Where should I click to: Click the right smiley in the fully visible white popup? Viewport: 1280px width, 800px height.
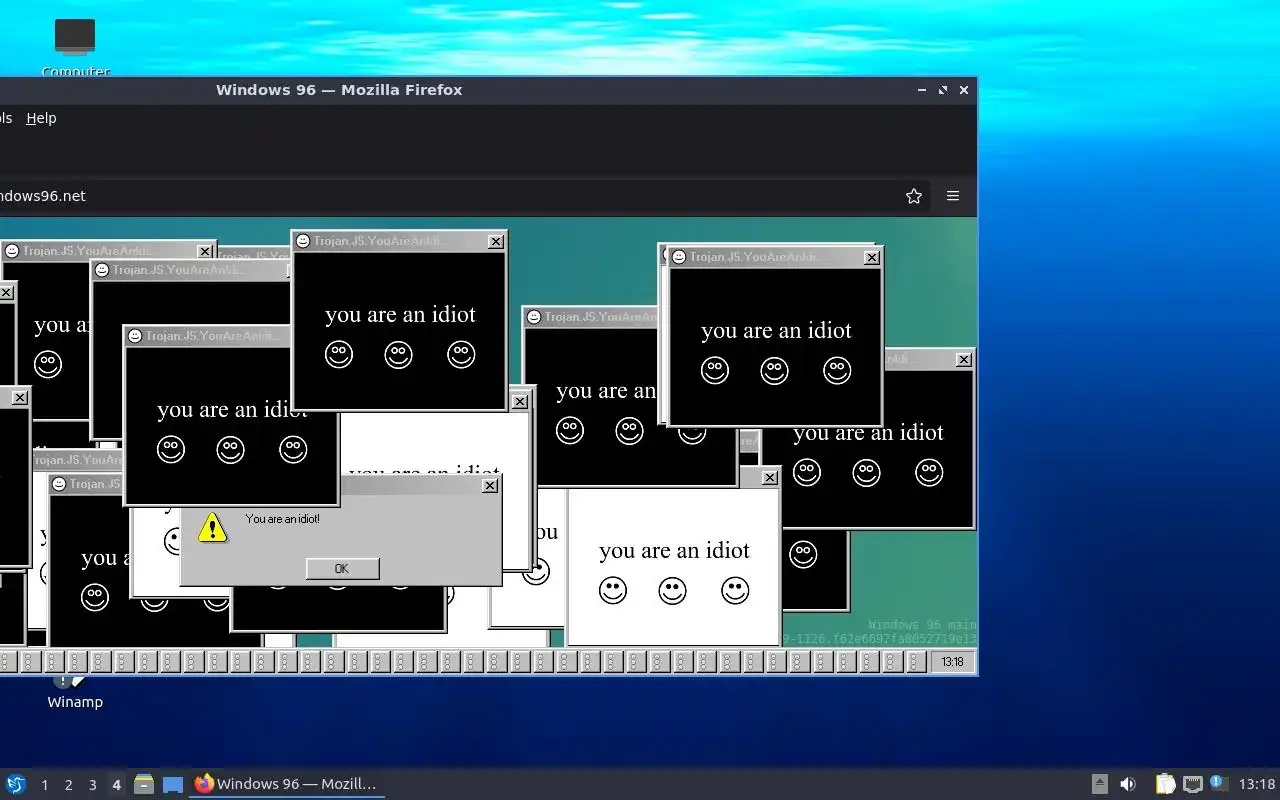(735, 590)
